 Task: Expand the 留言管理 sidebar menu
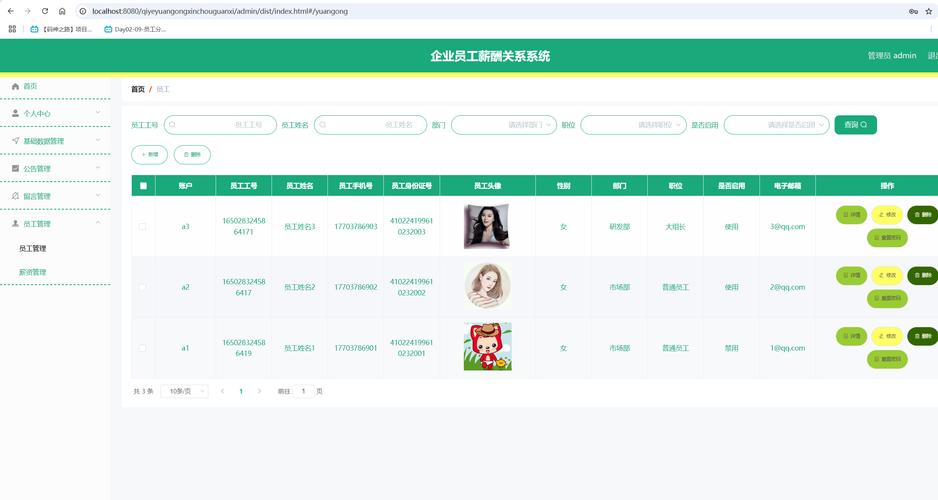pos(55,196)
